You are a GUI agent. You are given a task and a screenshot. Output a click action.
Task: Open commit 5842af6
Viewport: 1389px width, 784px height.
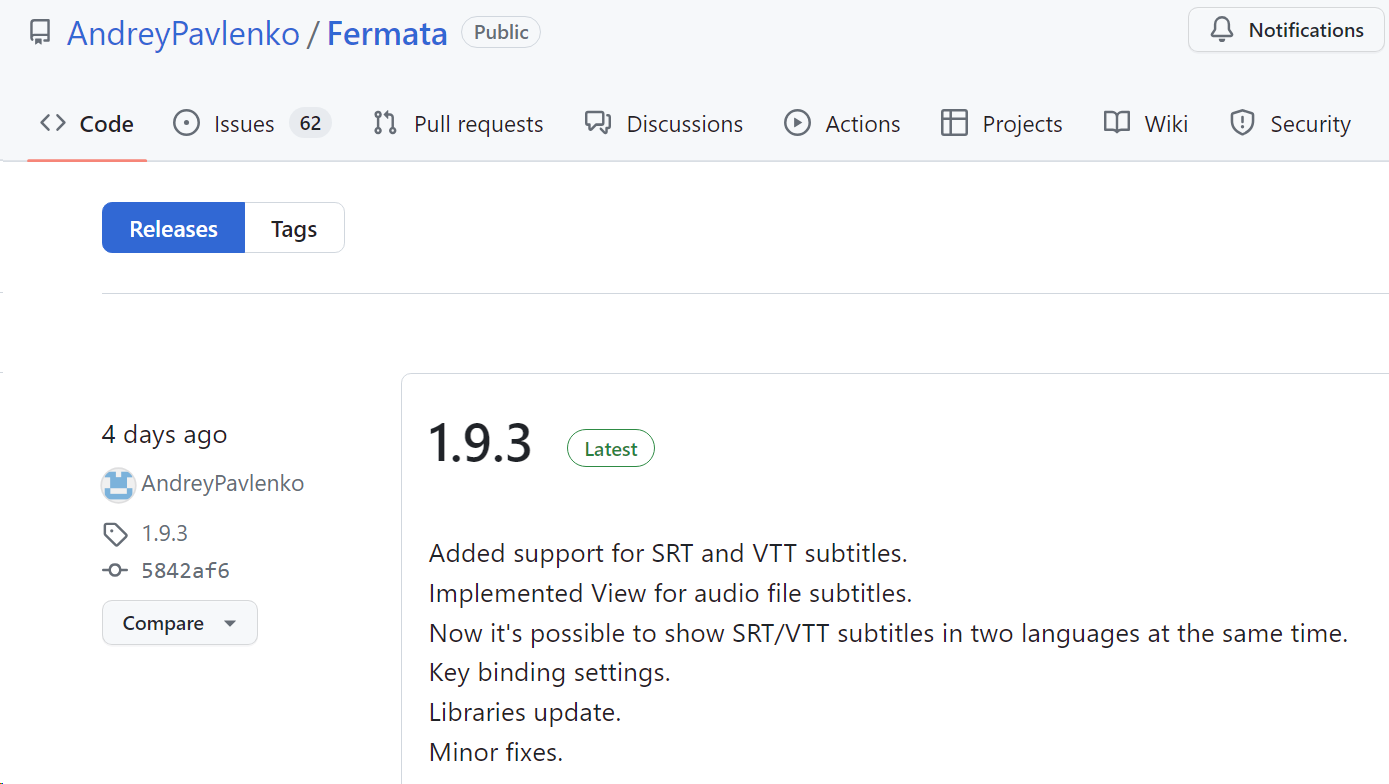point(185,571)
